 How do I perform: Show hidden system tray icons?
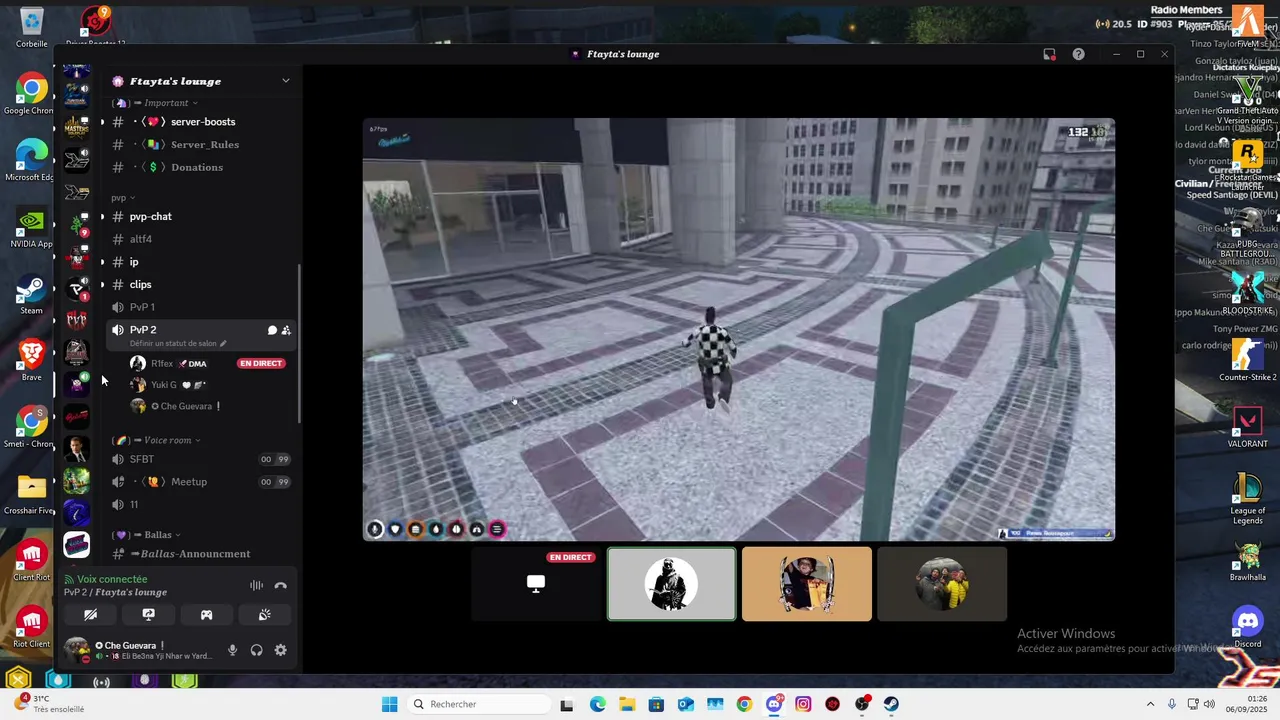(x=1150, y=704)
